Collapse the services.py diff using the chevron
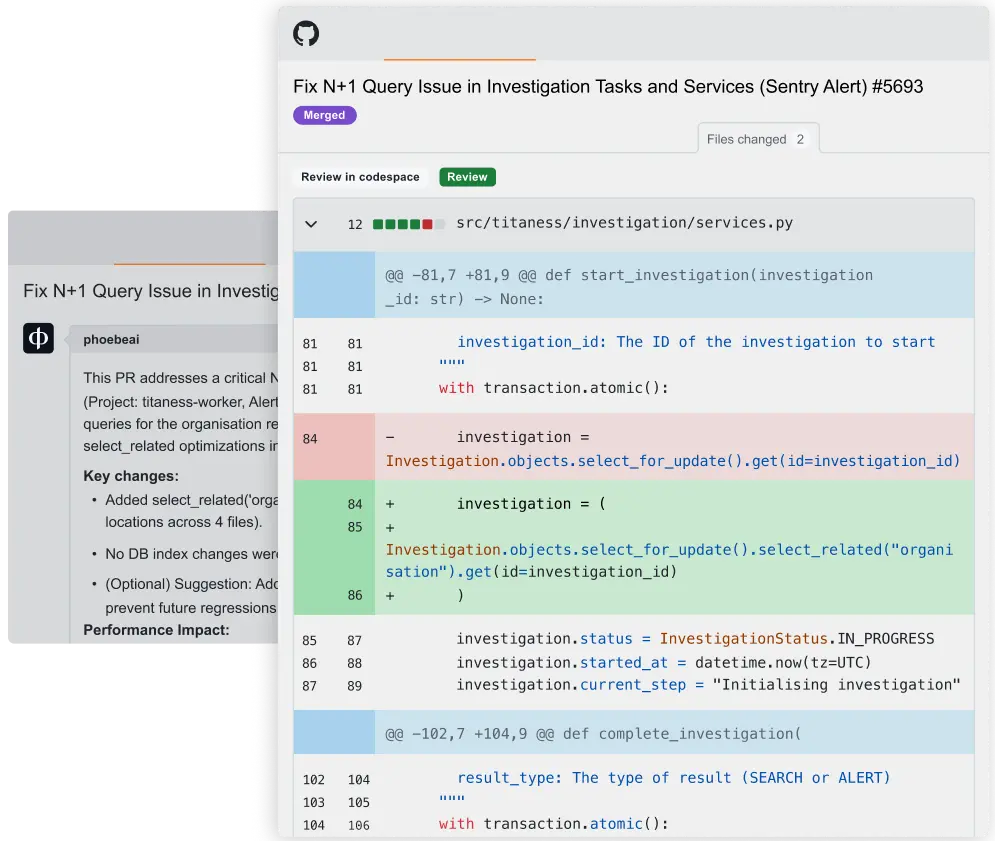Image resolution: width=995 pixels, height=841 pixels. point(311,224)
